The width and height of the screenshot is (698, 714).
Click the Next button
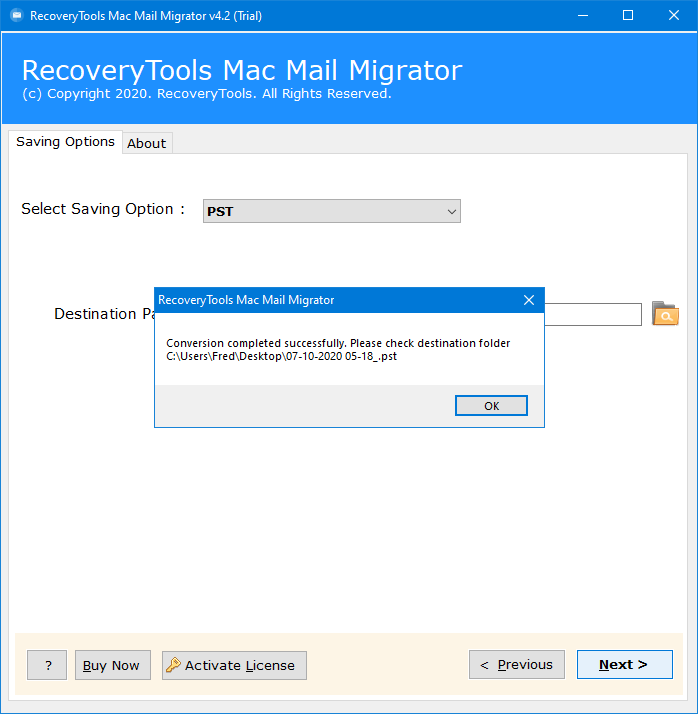click(624, 665)
